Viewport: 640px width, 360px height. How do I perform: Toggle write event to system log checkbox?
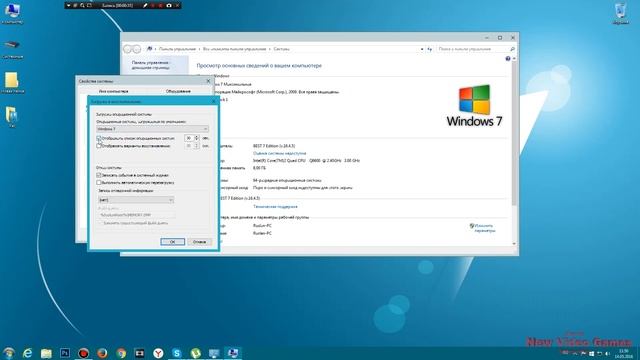tap(99, 175)
